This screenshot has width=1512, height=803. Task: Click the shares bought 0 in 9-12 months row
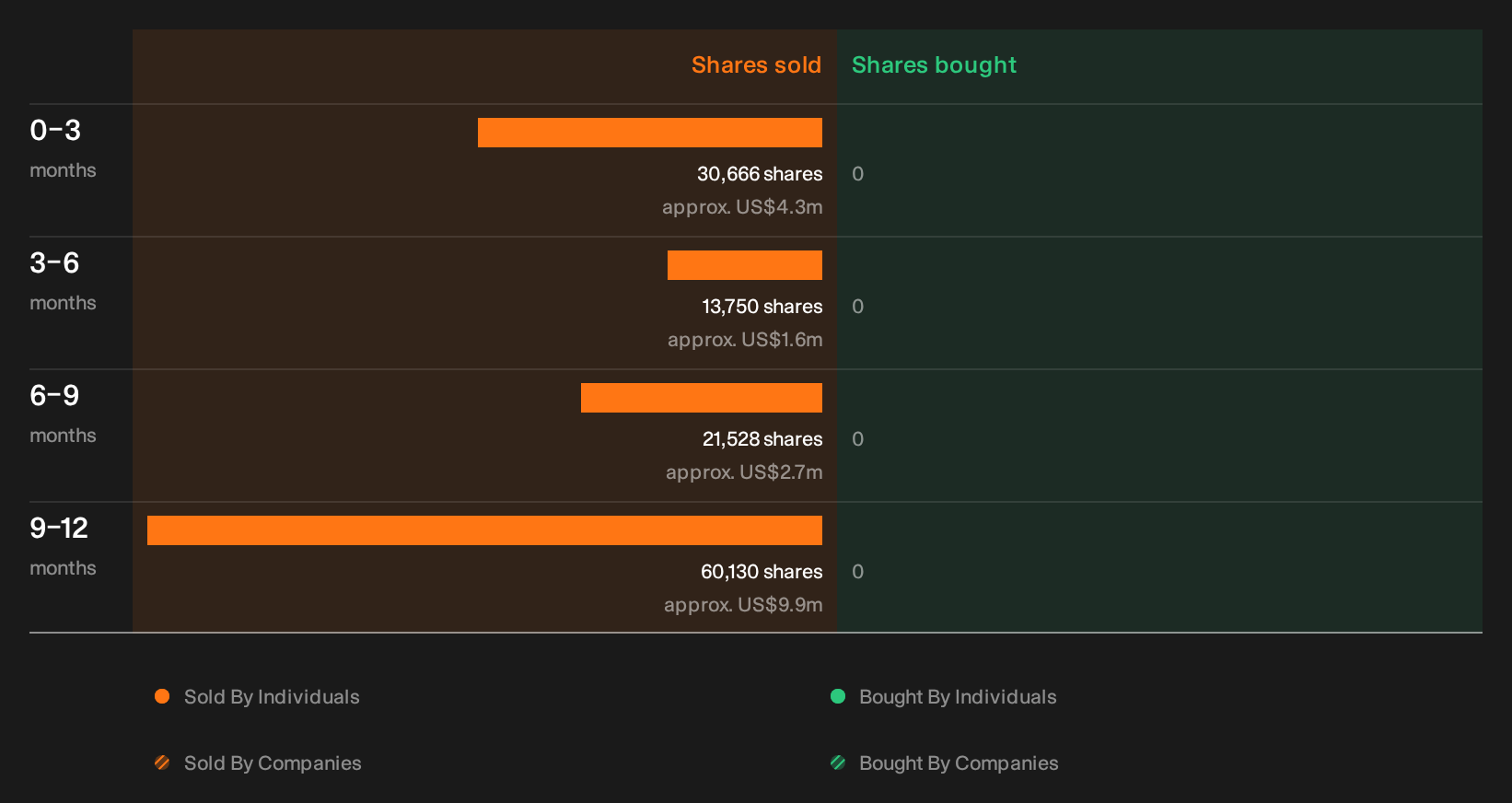click(x=857, y=572)
